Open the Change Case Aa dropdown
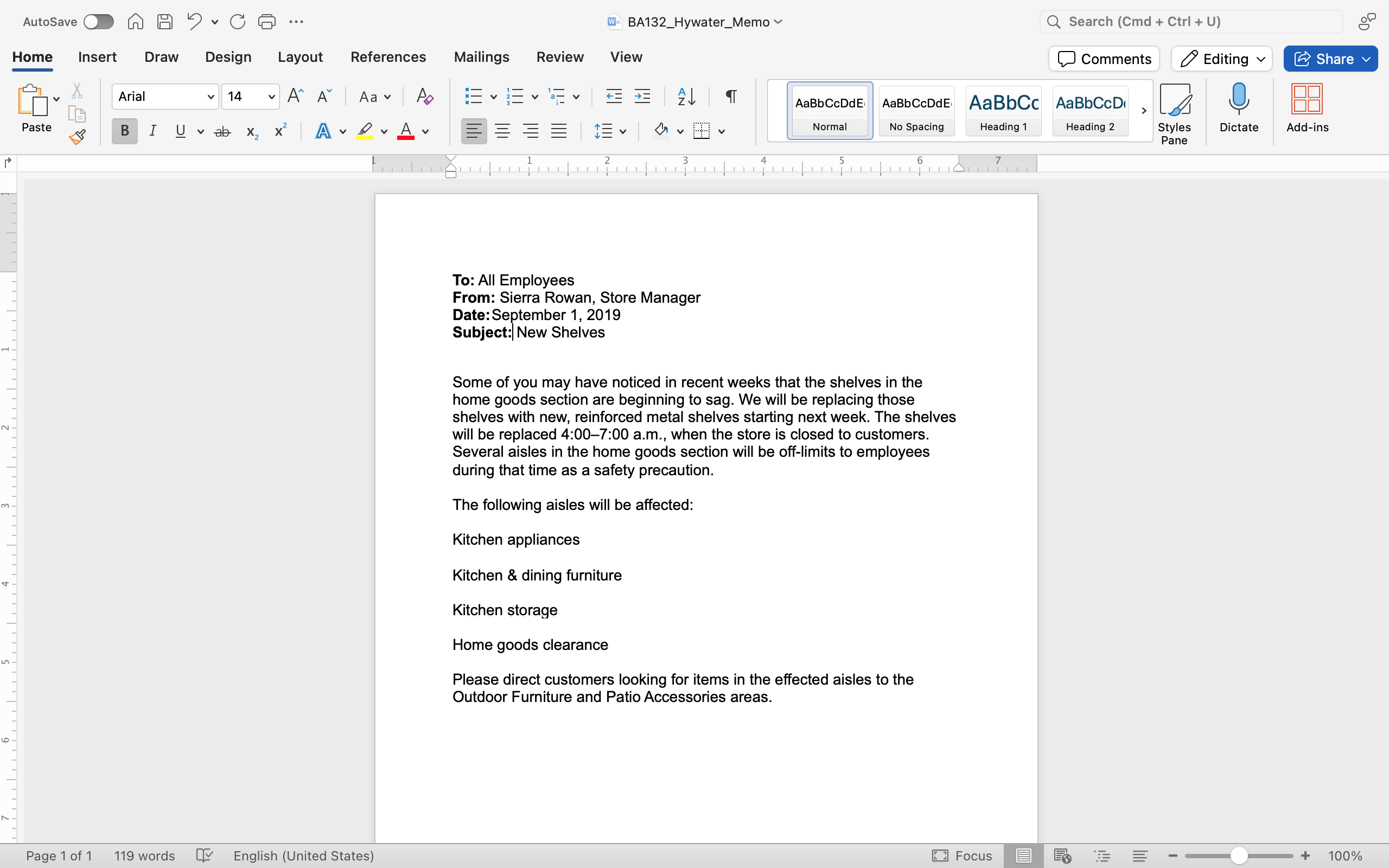This screenshot has width=1389, height=868. [375, 97]
